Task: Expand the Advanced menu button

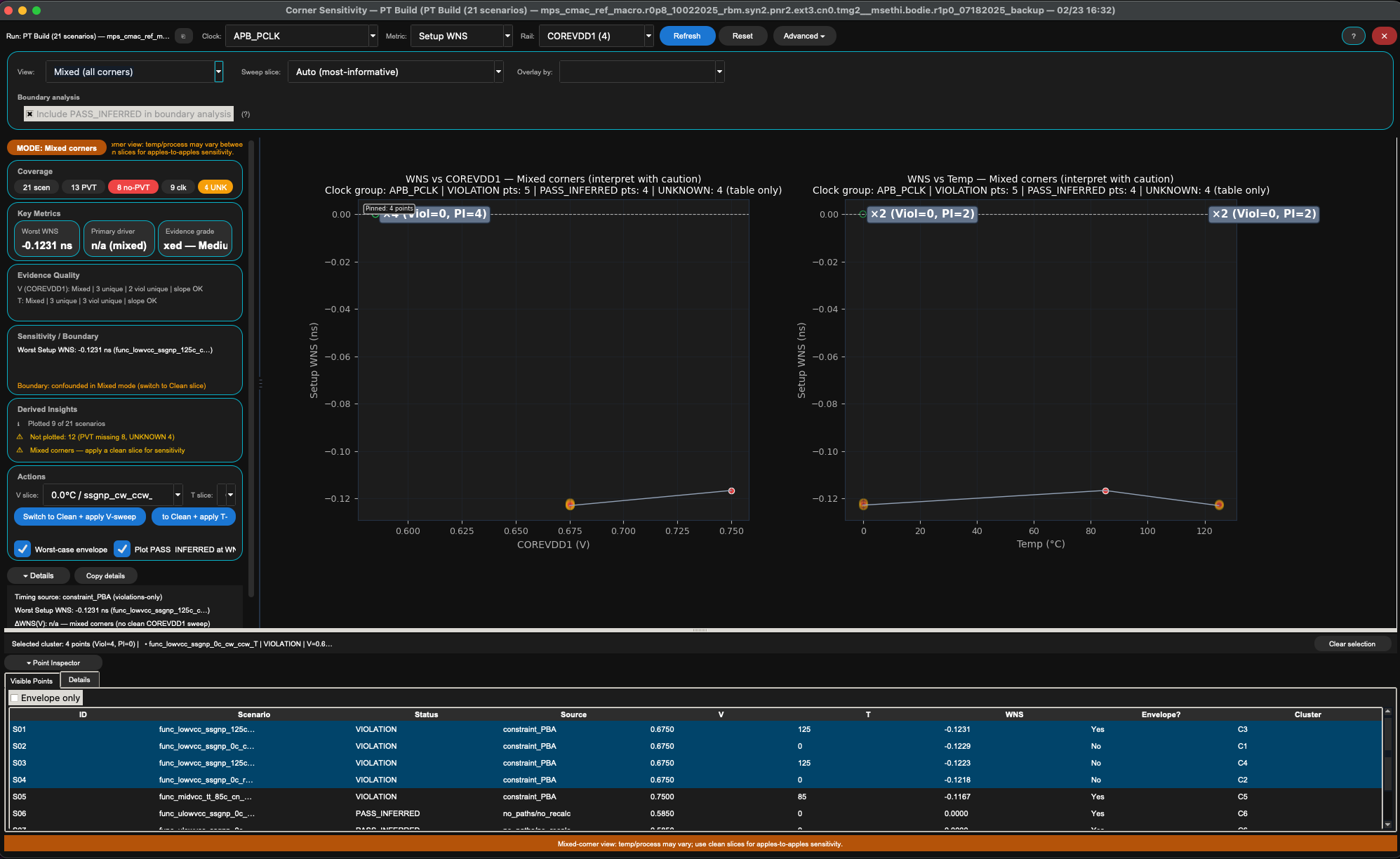Action: tap(804, 36)
